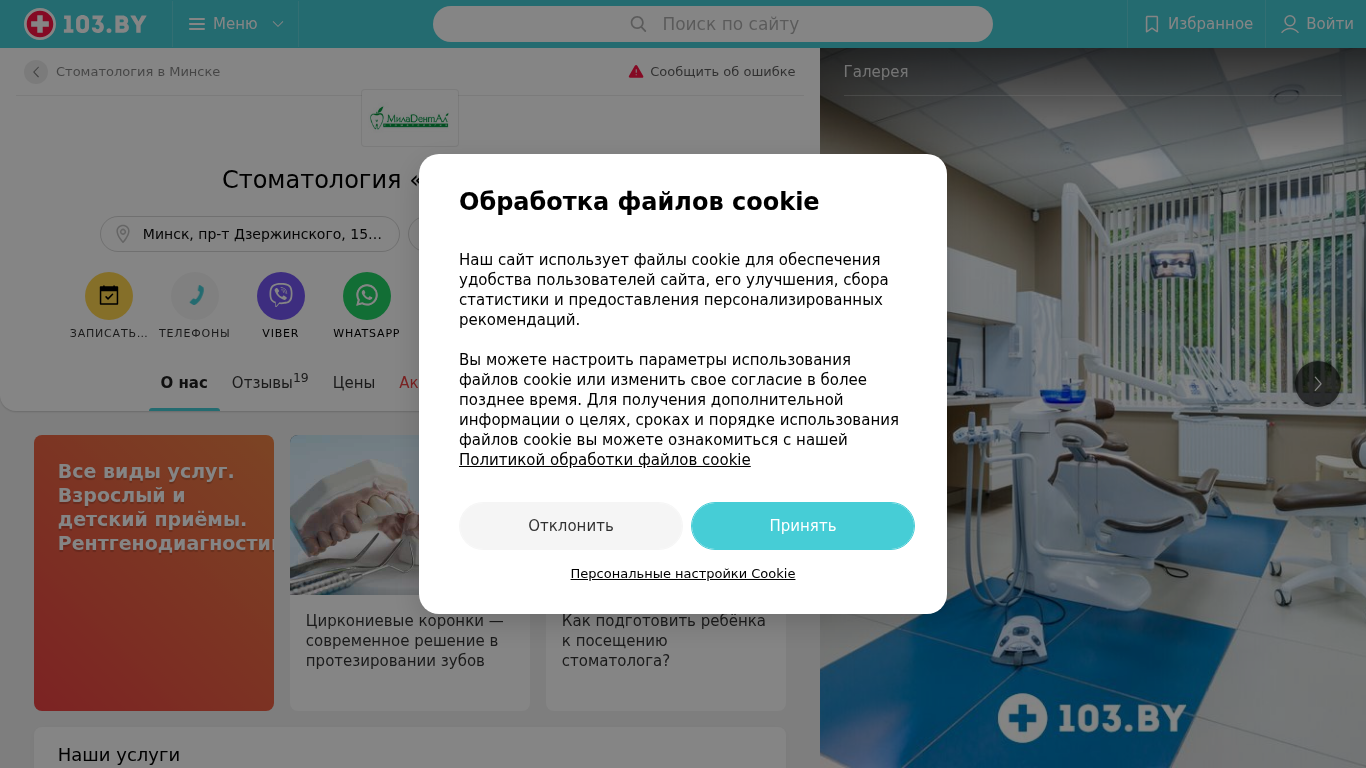The height and width of the screenshot is (768, 1366).
Task: Open the МилаДентал clinic logo thumbnail
Action: (410, 118)
